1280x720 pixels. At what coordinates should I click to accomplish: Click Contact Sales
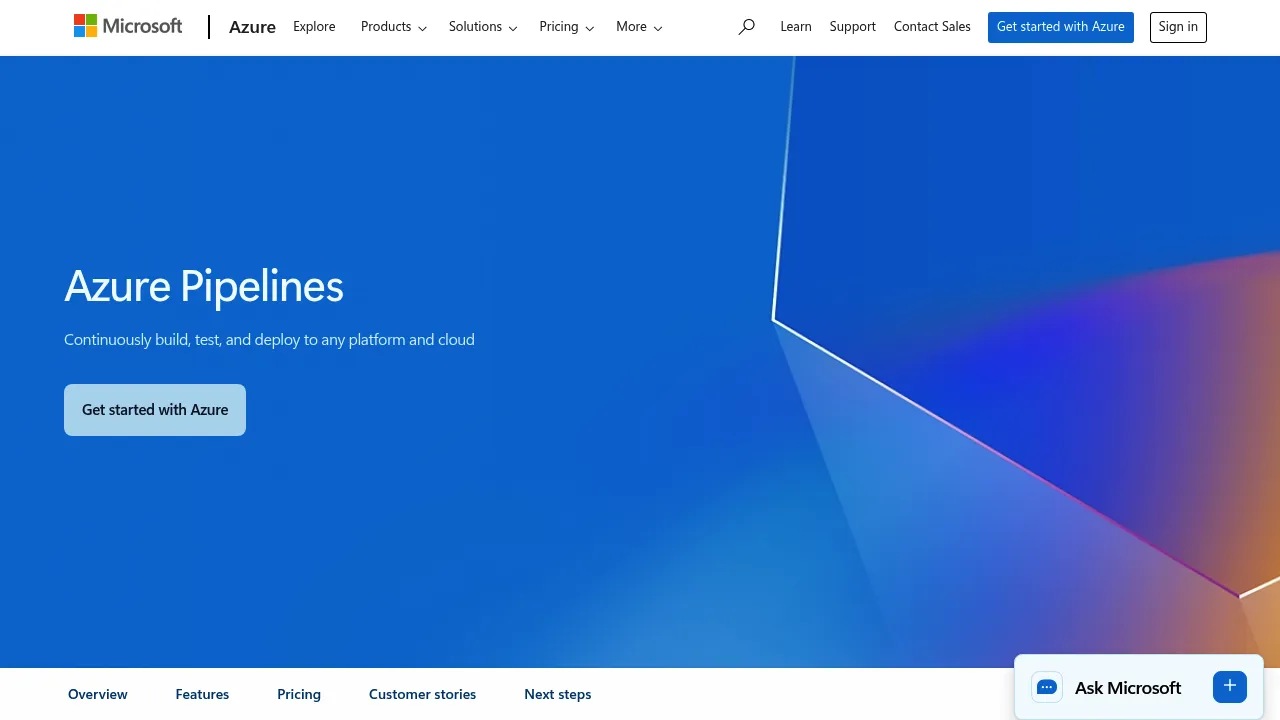(932, 27)
